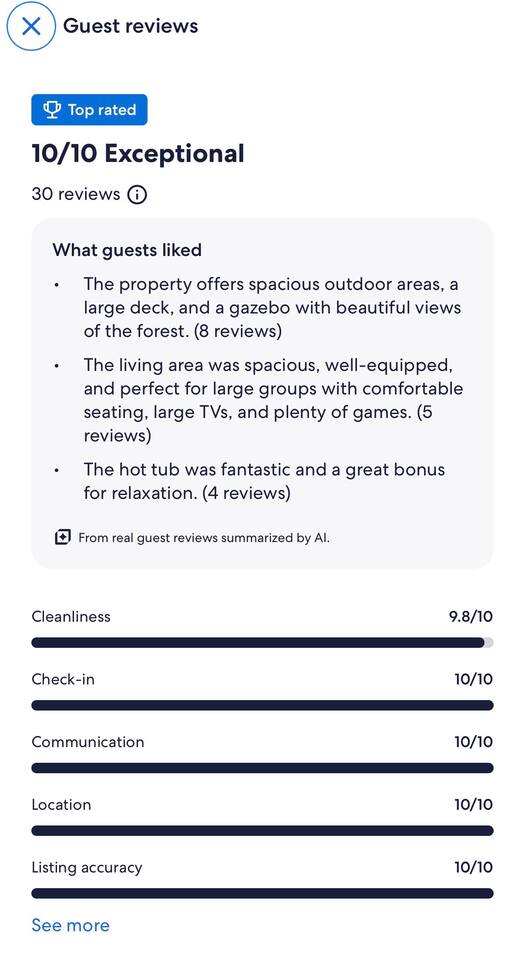This screenshot has height=960, width=525.
Task: Click the What guests liked heading
Action: click(x=127, y=250)
